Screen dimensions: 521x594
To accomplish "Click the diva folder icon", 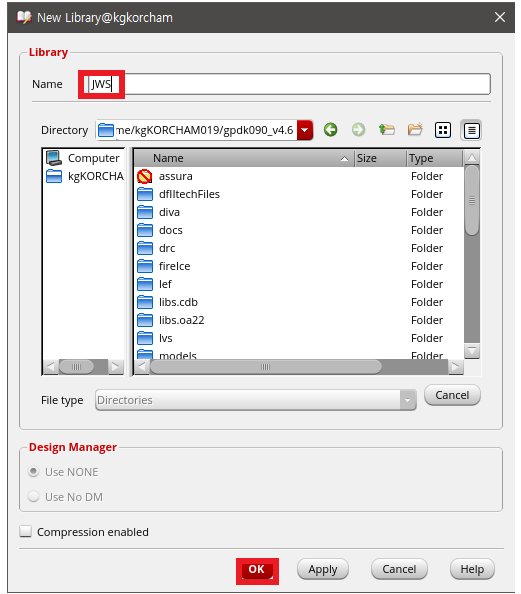I will pos(145,213).
